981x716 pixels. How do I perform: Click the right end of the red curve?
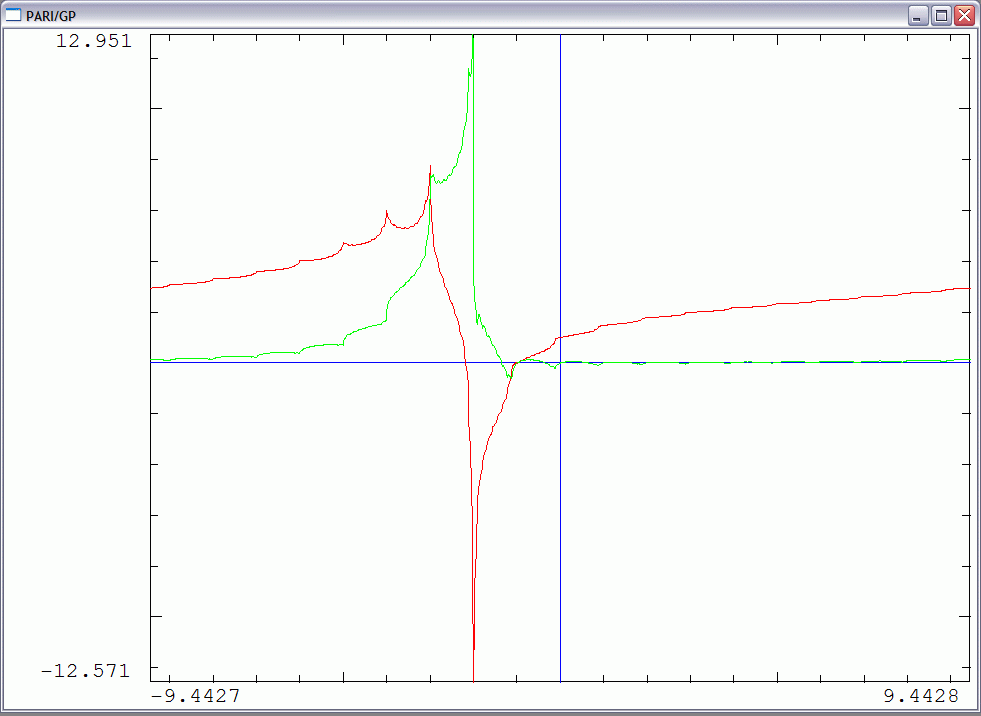(x=968, y=288)
